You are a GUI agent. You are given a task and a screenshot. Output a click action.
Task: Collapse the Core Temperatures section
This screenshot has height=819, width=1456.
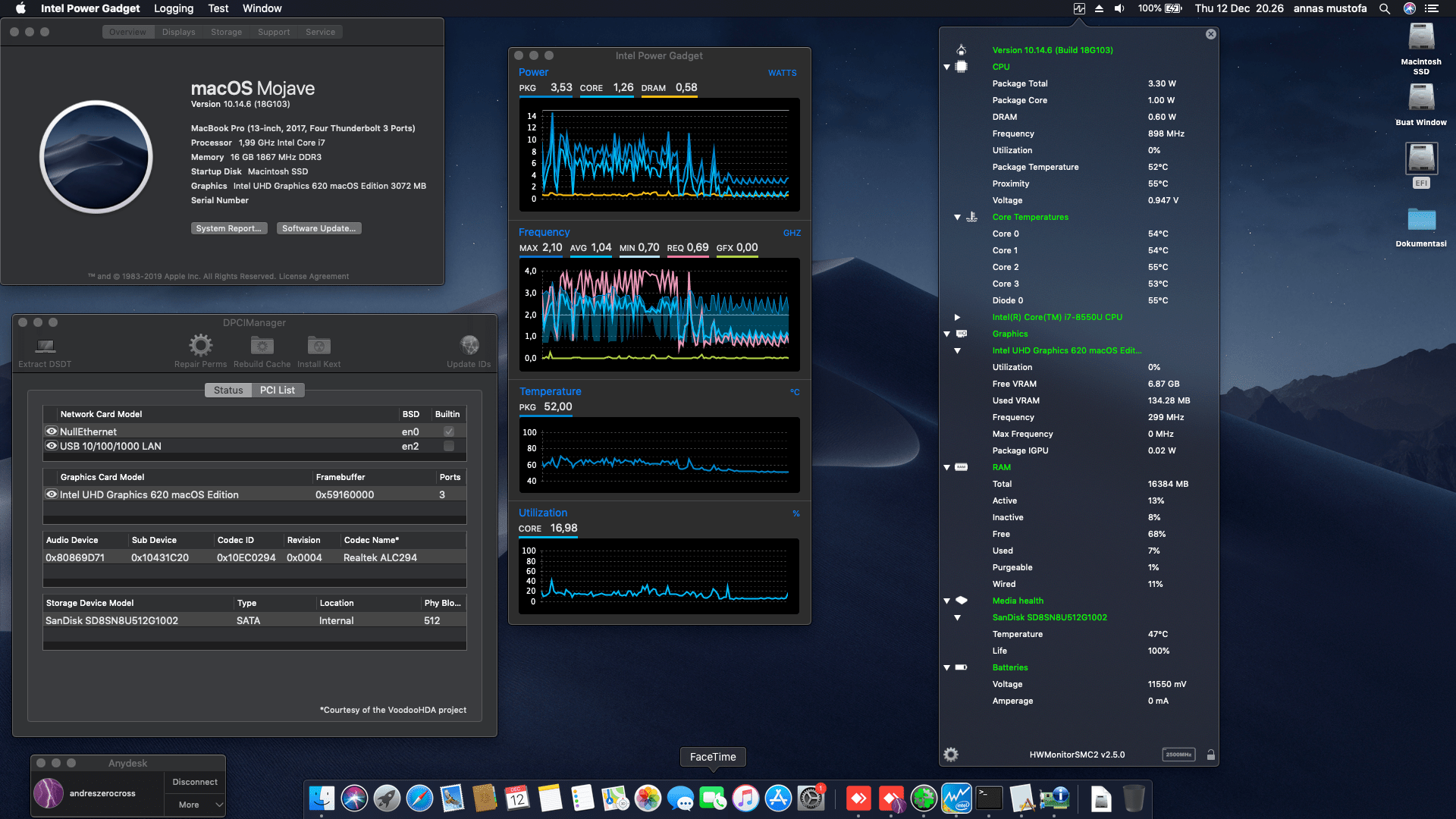pos(957,217)
